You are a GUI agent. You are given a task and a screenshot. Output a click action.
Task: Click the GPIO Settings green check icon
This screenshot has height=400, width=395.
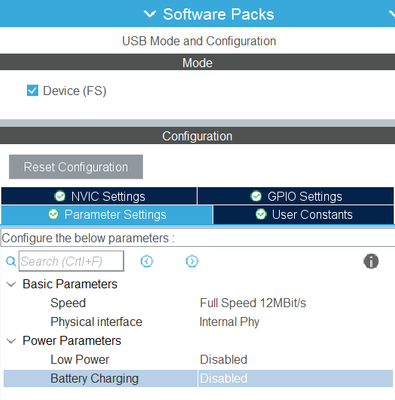[256, 196]
